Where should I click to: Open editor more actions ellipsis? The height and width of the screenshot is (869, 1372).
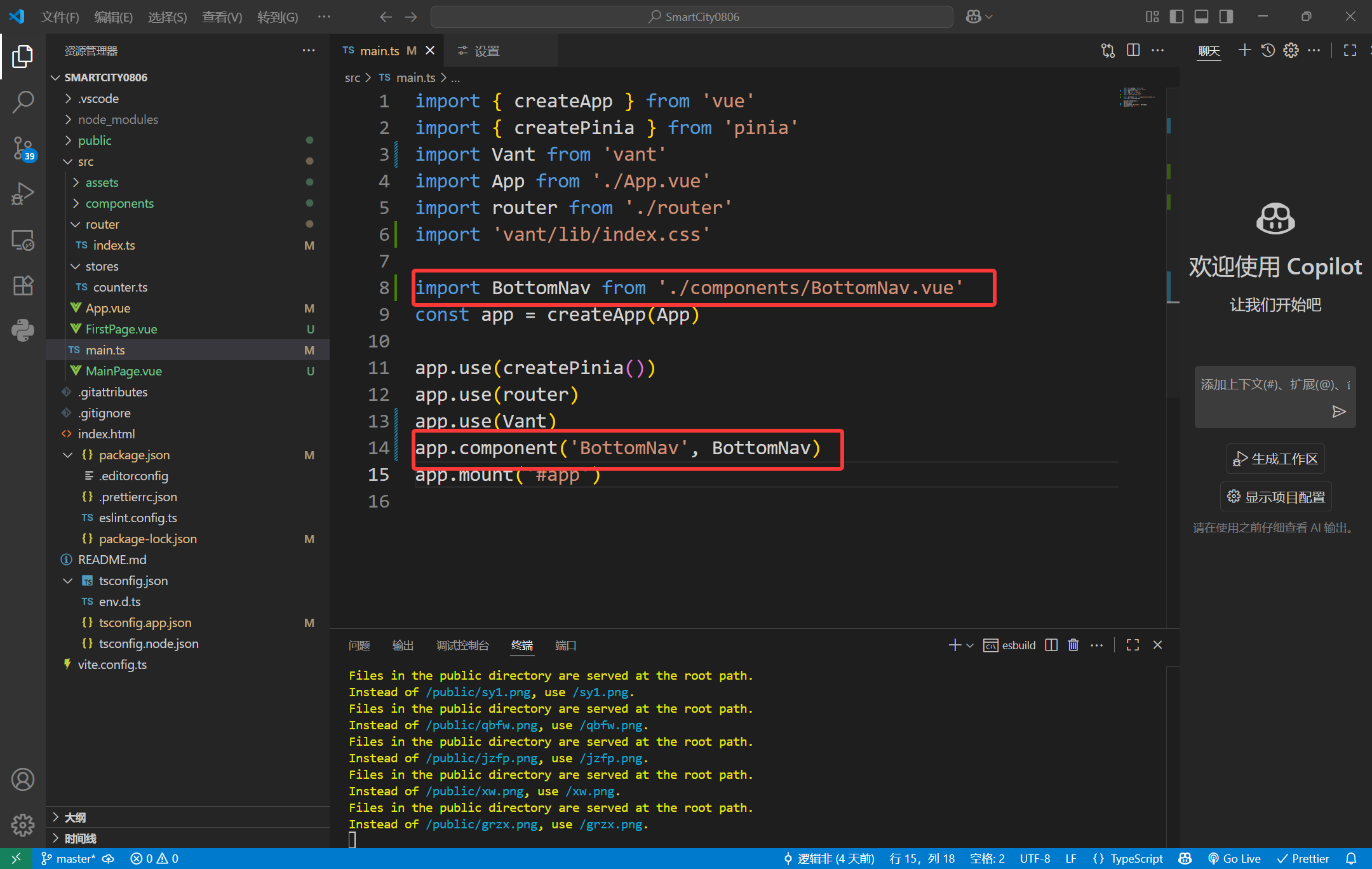coord(1158,50)
